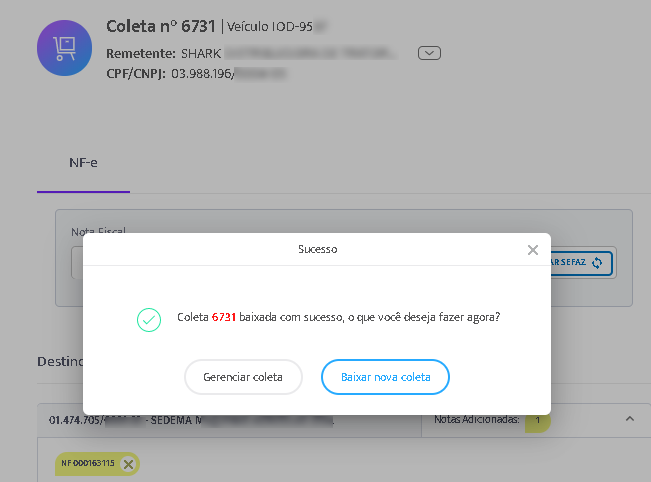Click the SEFAZ refresh arrows icon
651x482 pixels.
pos(597,262)
